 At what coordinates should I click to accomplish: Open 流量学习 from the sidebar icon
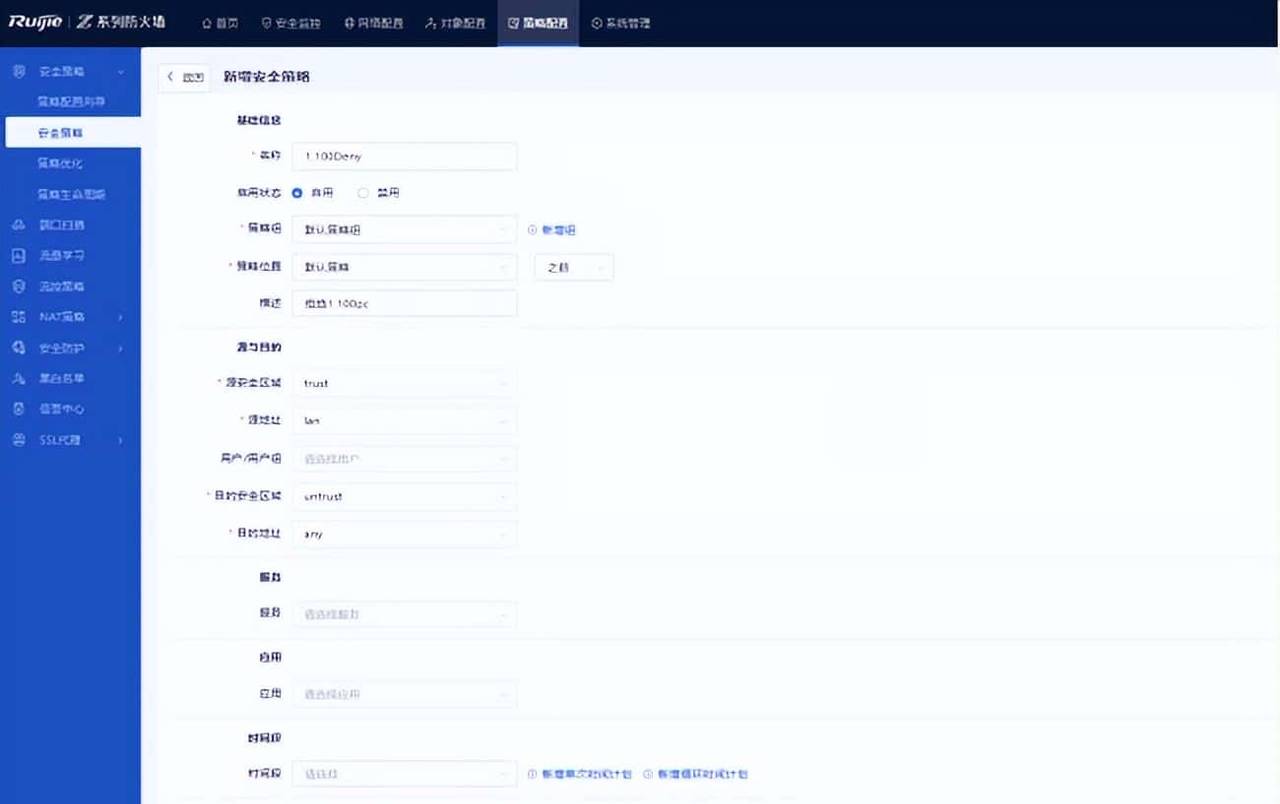pos(17,255)
